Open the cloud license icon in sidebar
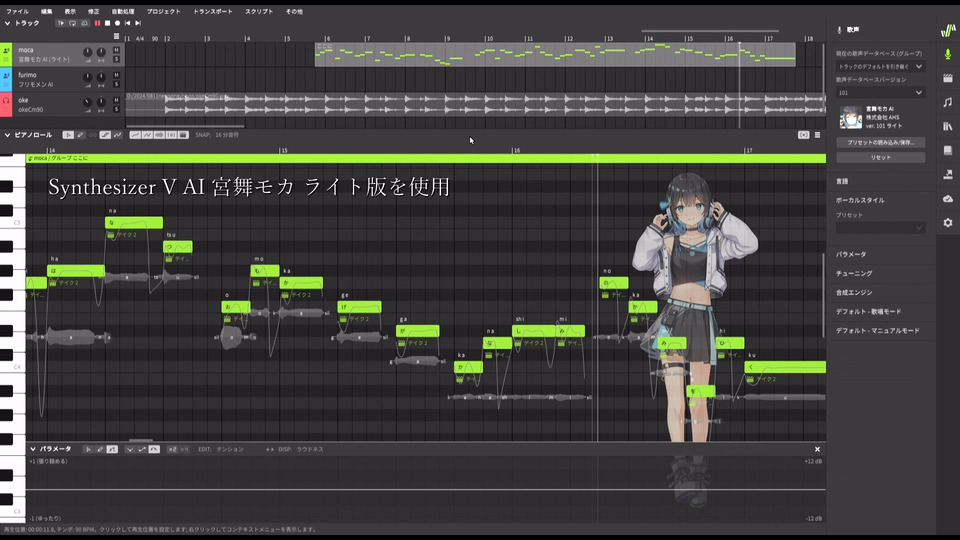960x540 pixels. pos(948,198)
